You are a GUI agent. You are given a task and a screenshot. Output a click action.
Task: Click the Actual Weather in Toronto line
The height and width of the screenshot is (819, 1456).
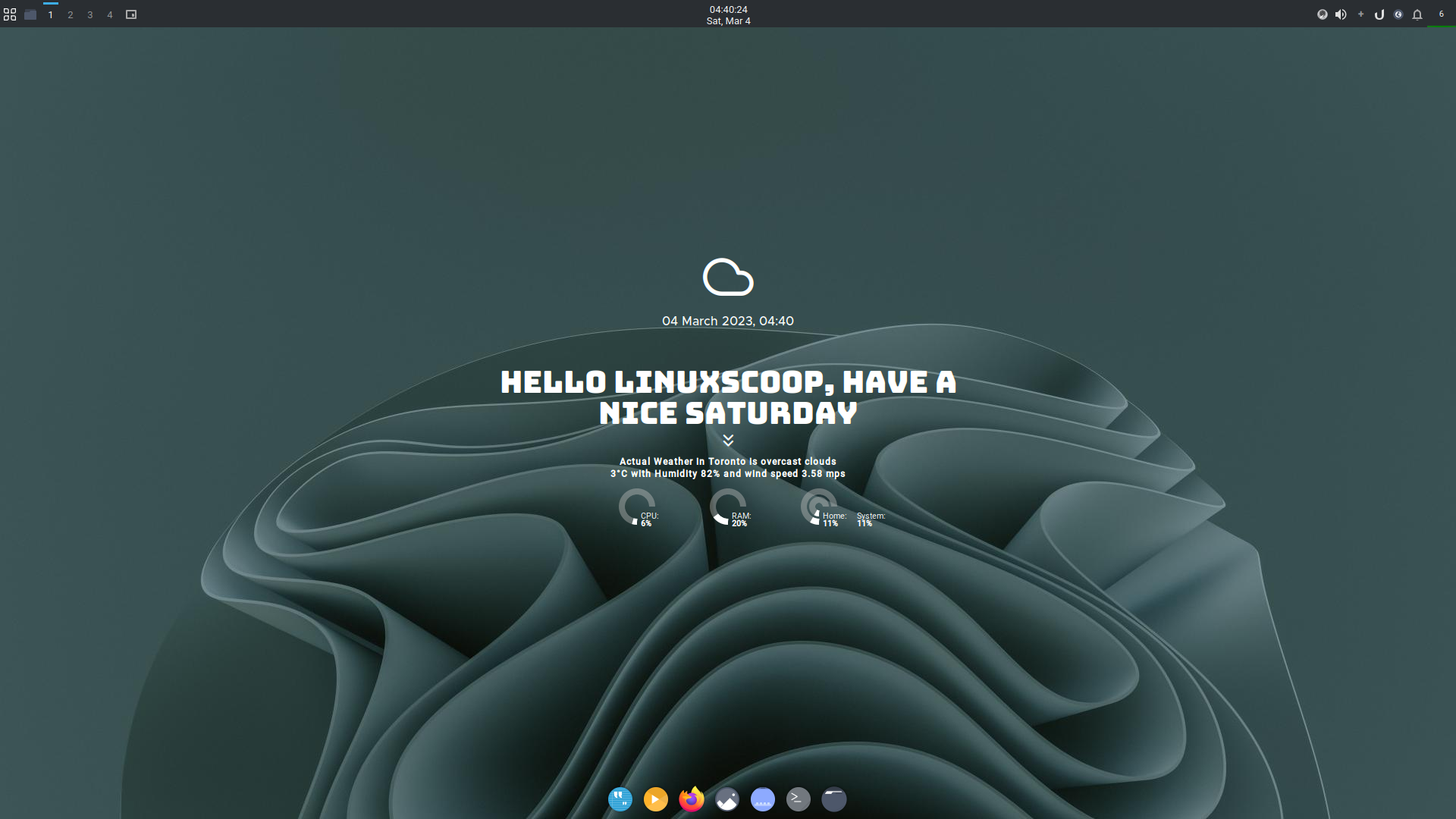click(728, 461)
